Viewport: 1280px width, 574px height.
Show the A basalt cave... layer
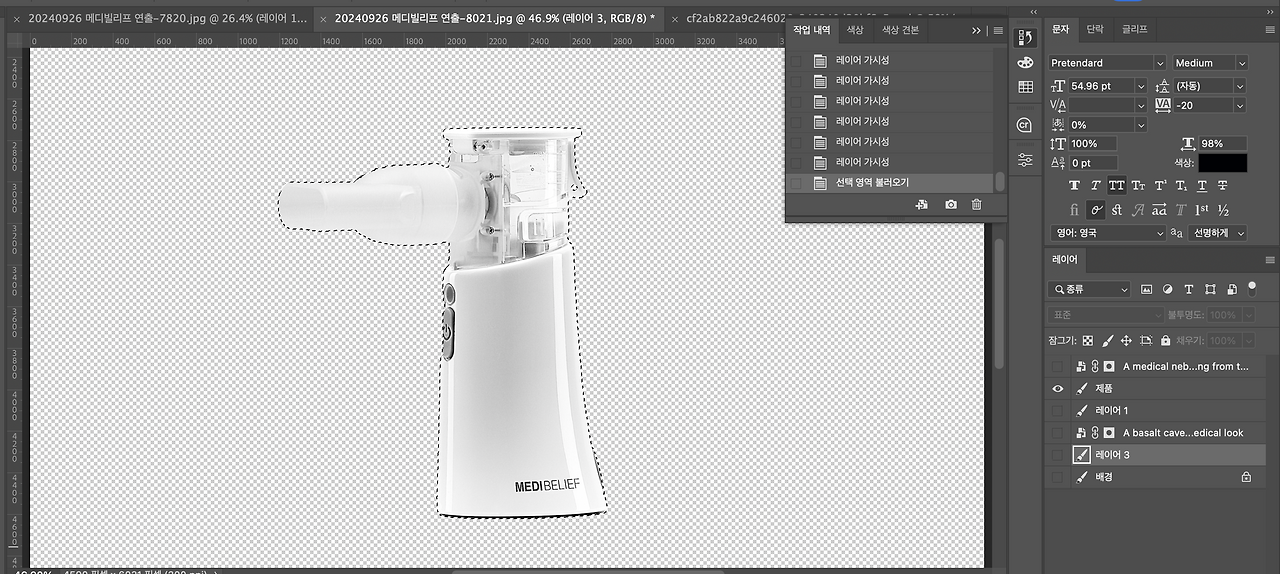click(1058, 433)
